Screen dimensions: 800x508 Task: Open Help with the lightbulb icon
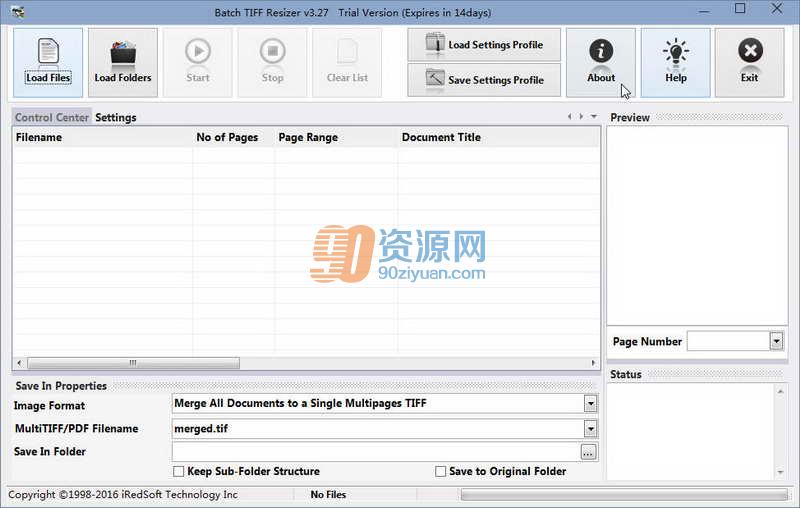[x=676, y=62]
